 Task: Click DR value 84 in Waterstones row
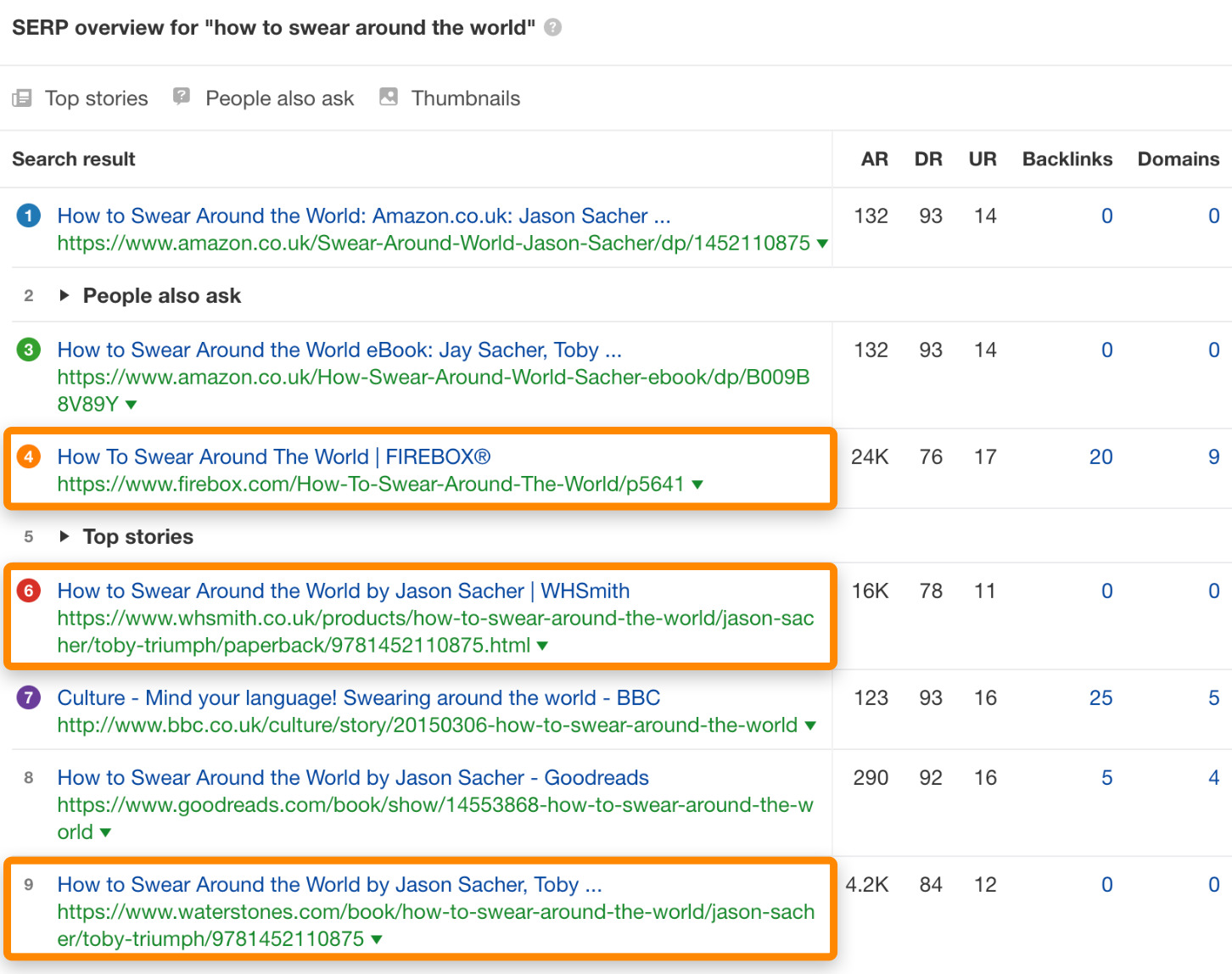click(931, 884)
